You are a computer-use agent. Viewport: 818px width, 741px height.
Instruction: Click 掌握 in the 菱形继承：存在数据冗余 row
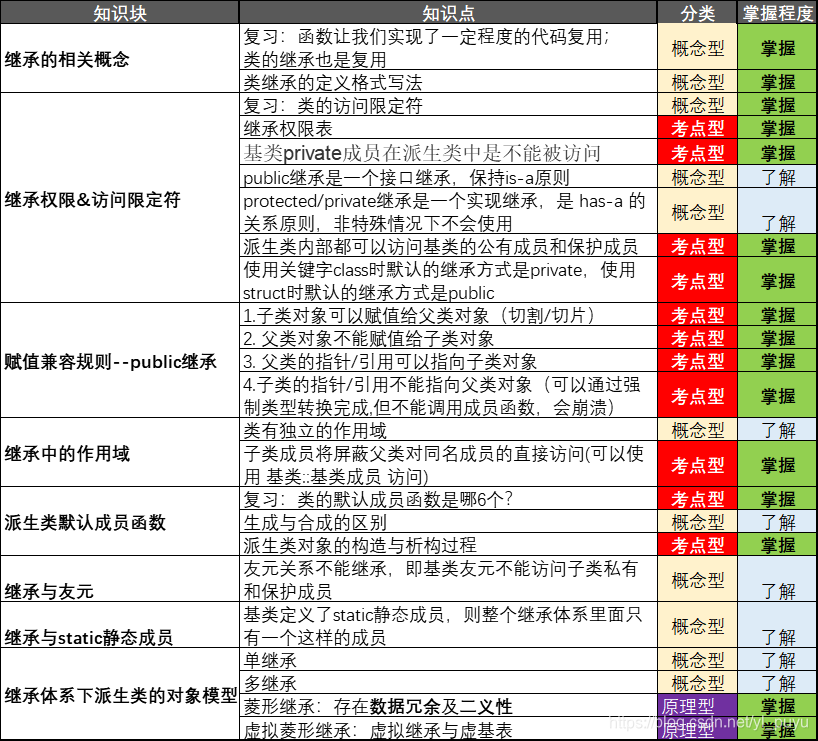(x=777, y=706)
